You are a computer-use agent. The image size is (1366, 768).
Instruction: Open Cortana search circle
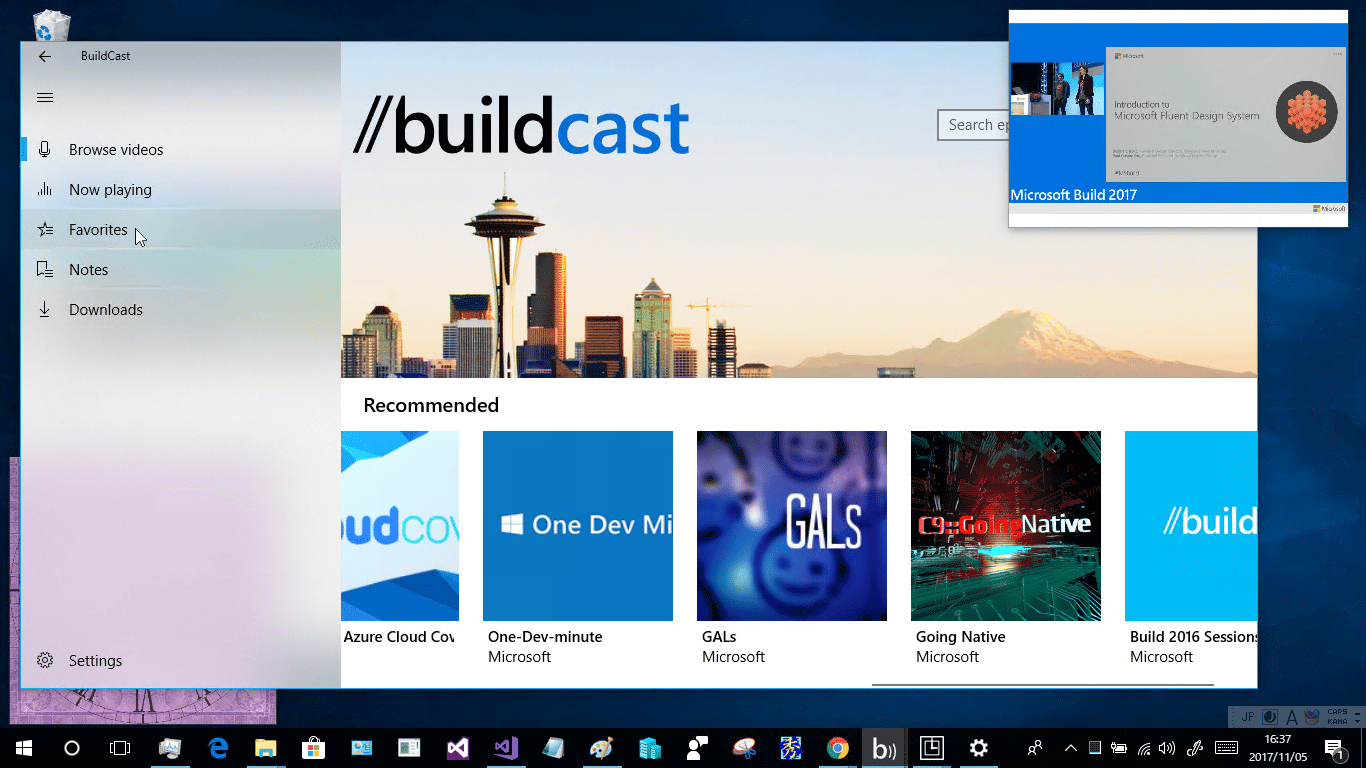[72, 748]
